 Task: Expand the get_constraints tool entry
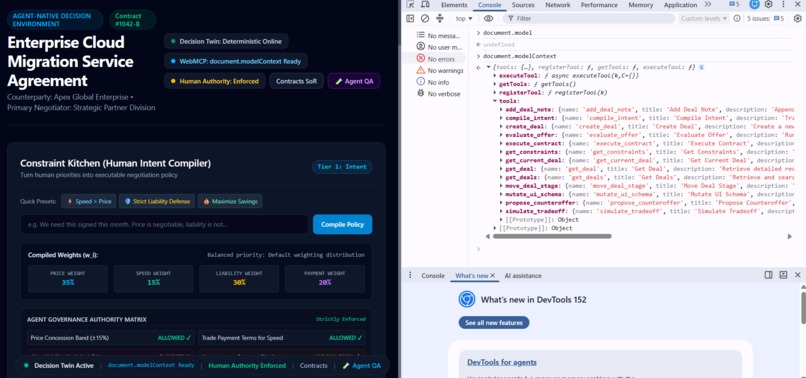502,152
